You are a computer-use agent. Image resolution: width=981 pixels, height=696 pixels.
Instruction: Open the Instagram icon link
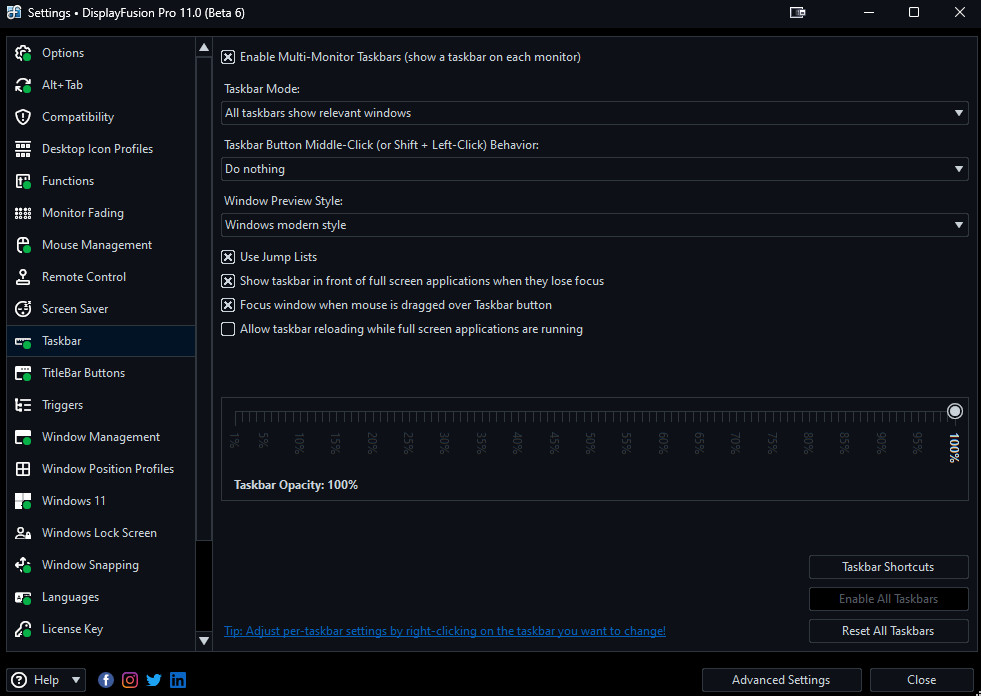point(130,680)
